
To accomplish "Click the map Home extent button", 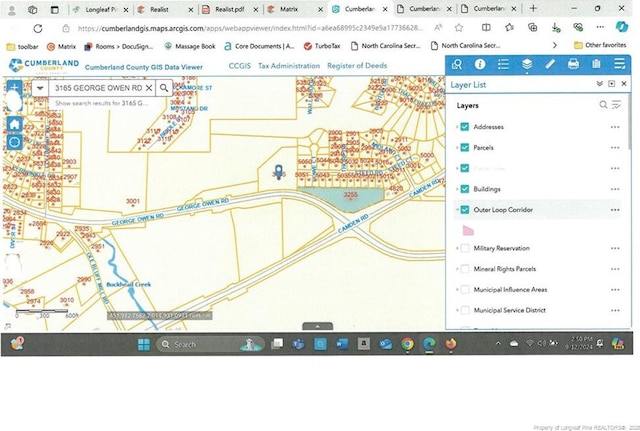I will [15, 124].
